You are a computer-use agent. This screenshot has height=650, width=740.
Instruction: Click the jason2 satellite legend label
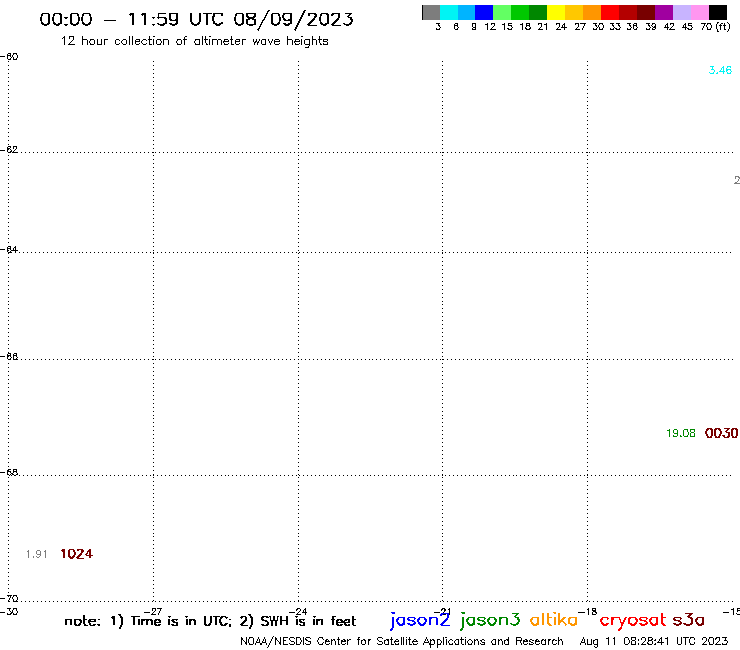420,620
